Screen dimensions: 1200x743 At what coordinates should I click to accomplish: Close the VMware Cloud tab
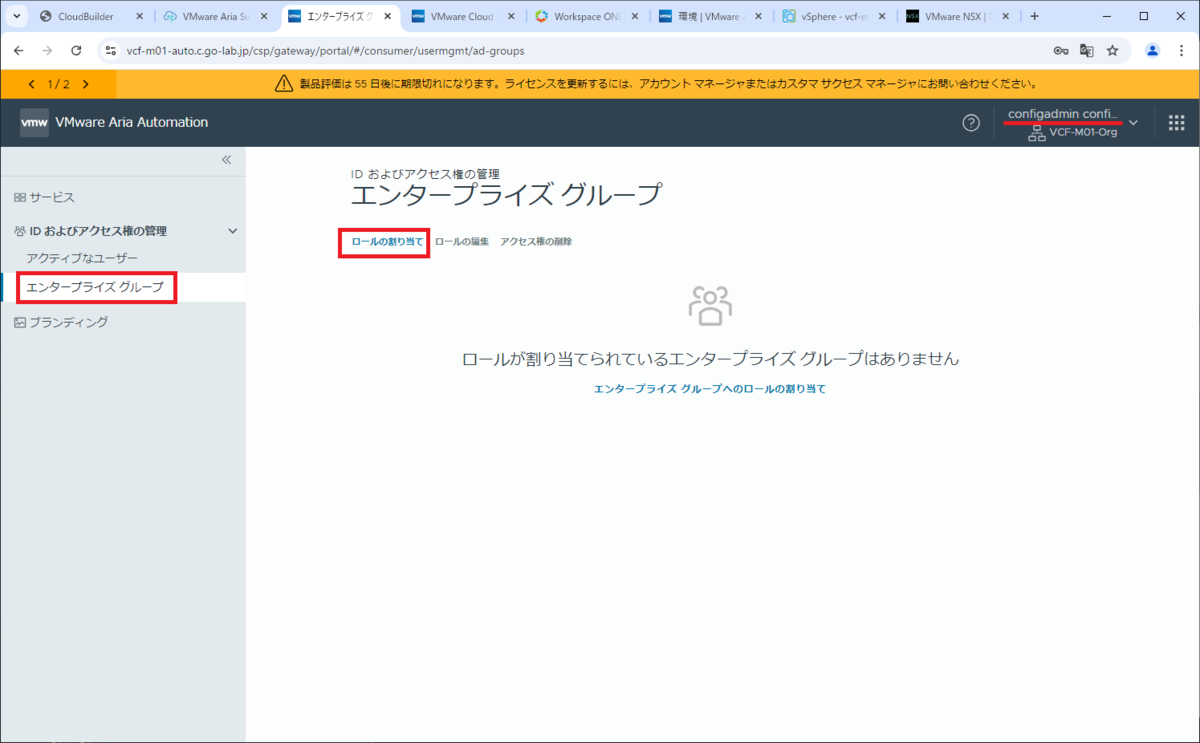coord(511,17)
